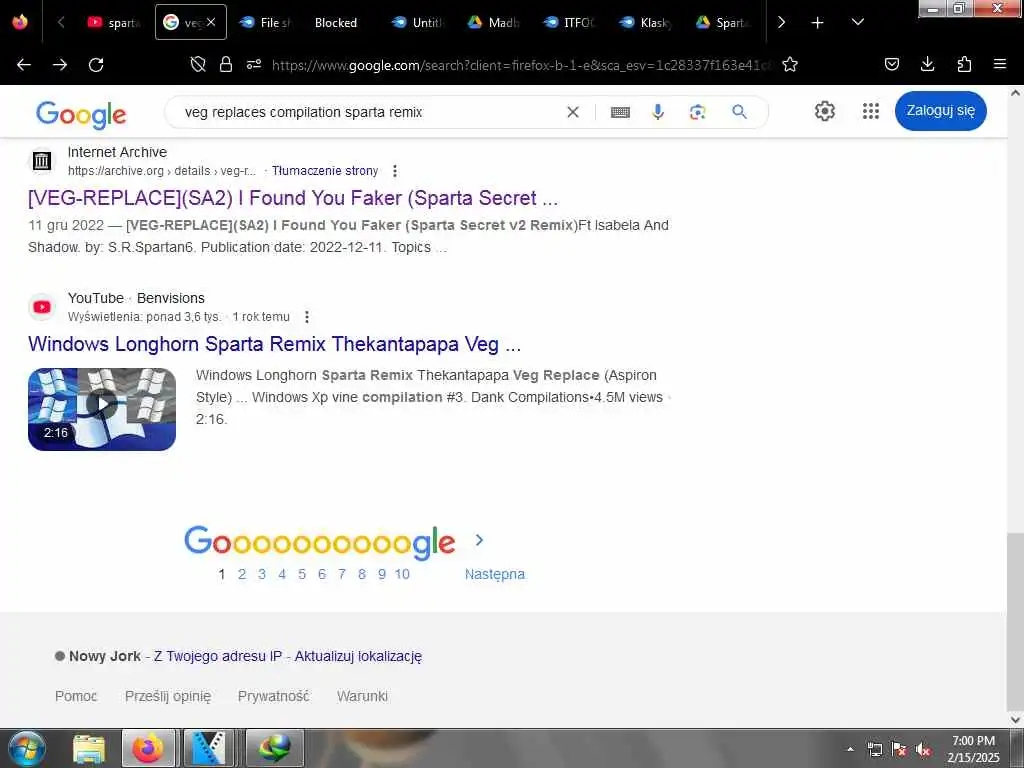Click the Google search text box
Screen dimensions: 1024x768
[x=369, y=112]
